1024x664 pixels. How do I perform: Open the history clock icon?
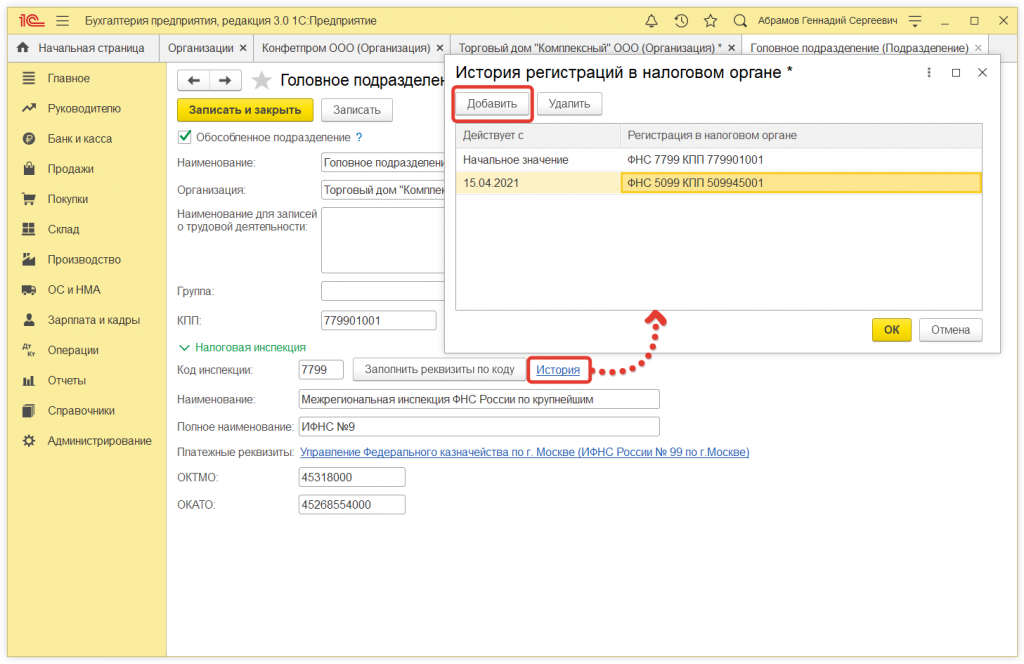point(681,20)
